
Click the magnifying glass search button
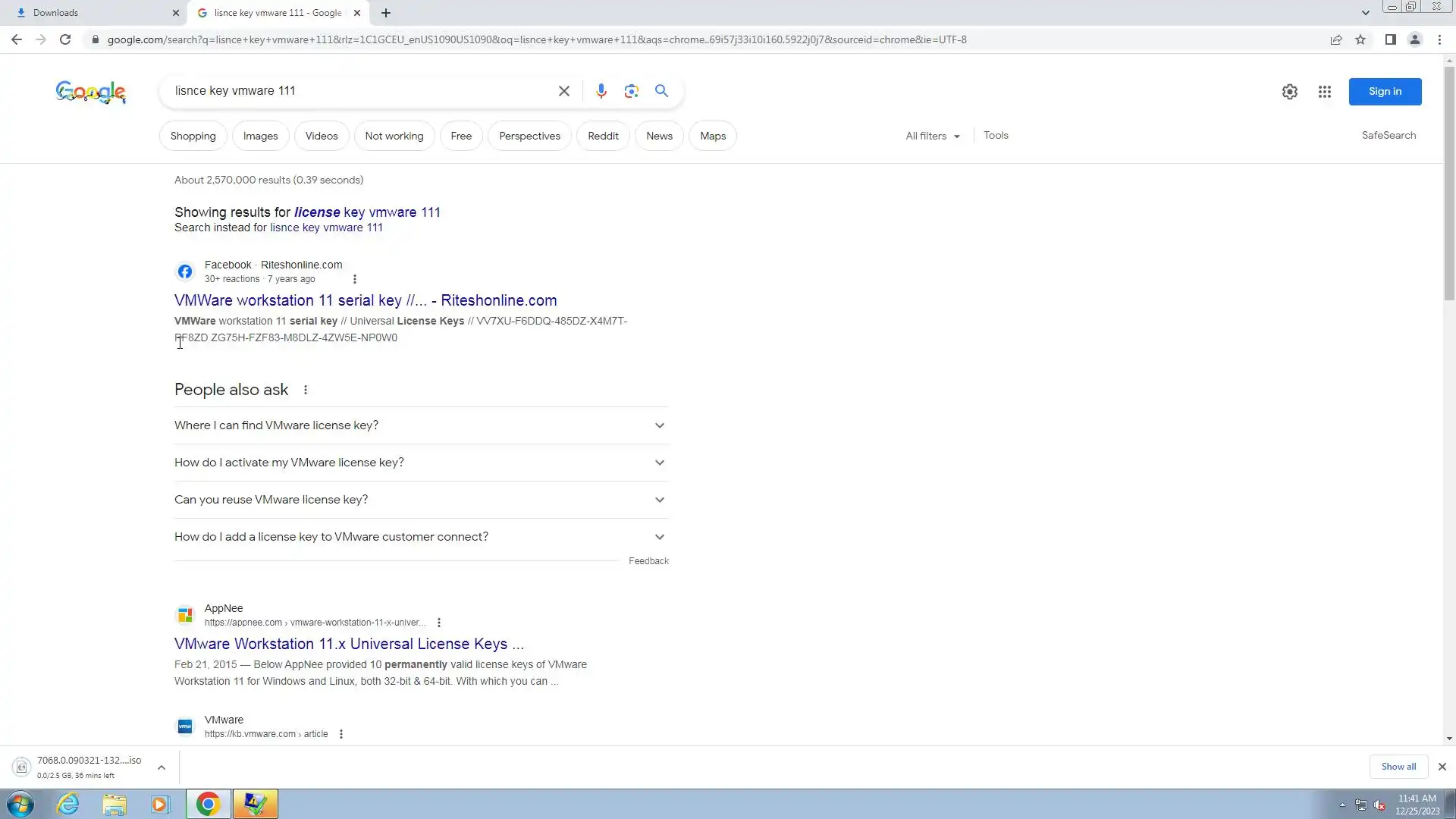[661, 91]
